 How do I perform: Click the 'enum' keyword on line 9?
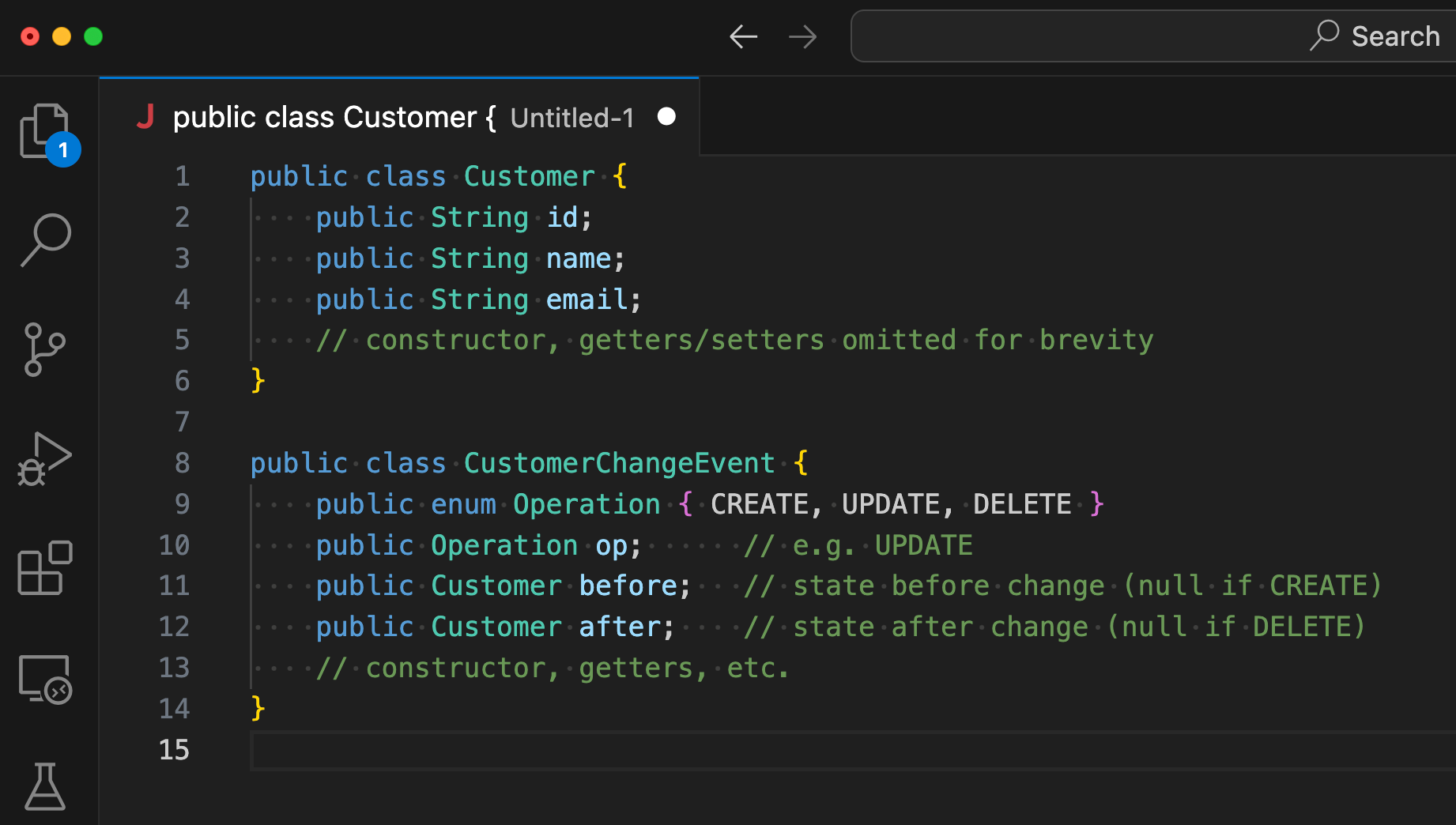(463, 504)
